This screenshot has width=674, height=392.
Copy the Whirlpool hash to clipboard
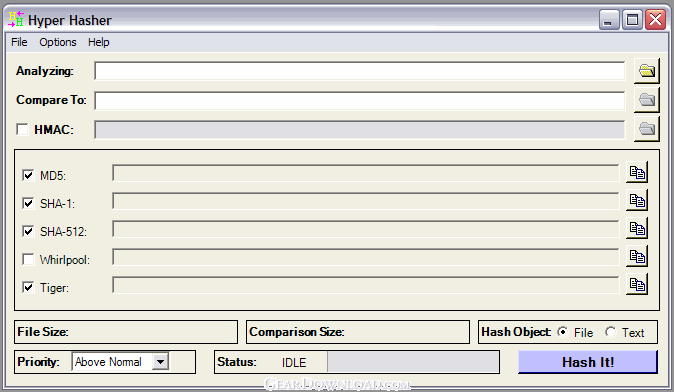pos(637,257)
